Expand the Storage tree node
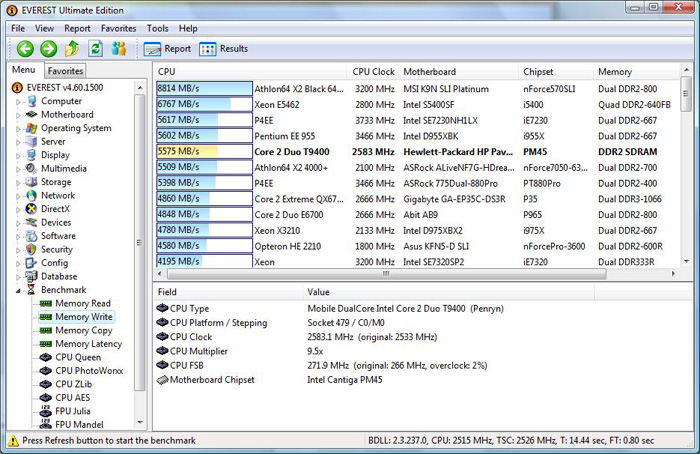 (18, 183)
